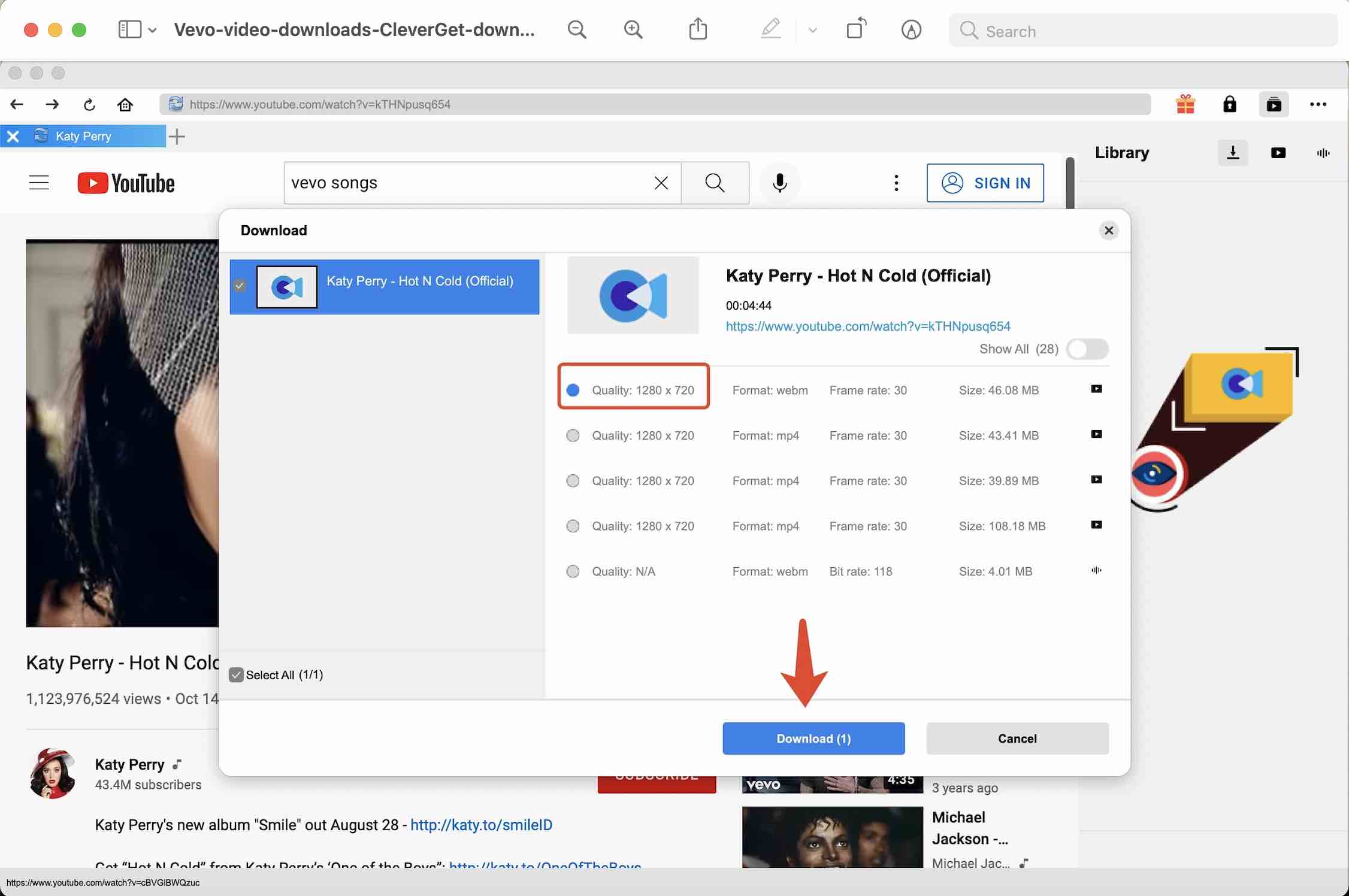Open the three-dots more menu in browser toolbar
This screenshot has width=1349, height=896.
pyautogui.click(x=1318, y=105)
